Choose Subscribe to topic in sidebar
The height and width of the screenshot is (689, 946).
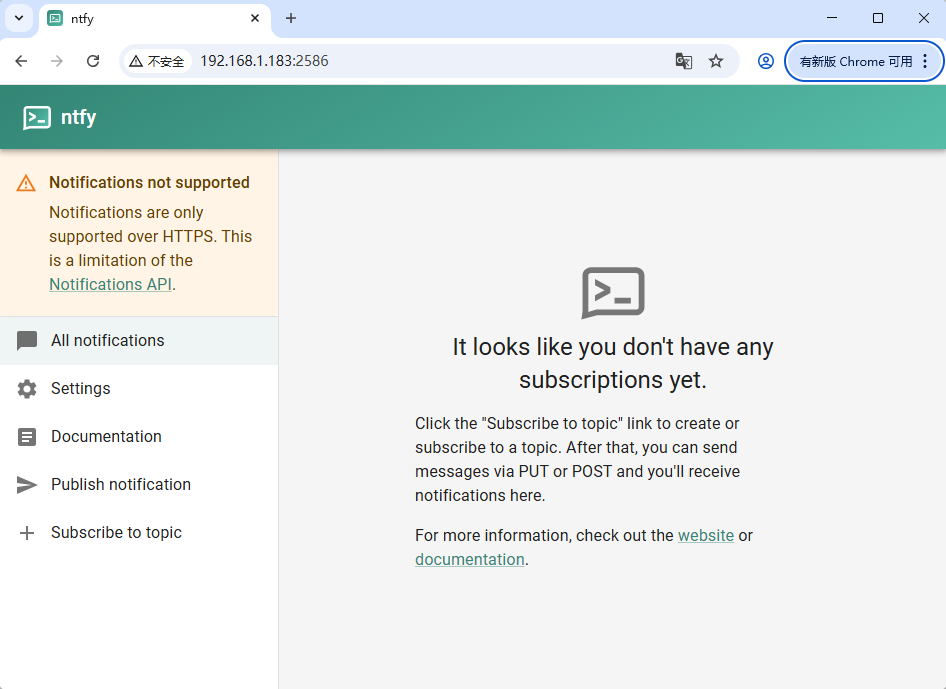(139, 533)
